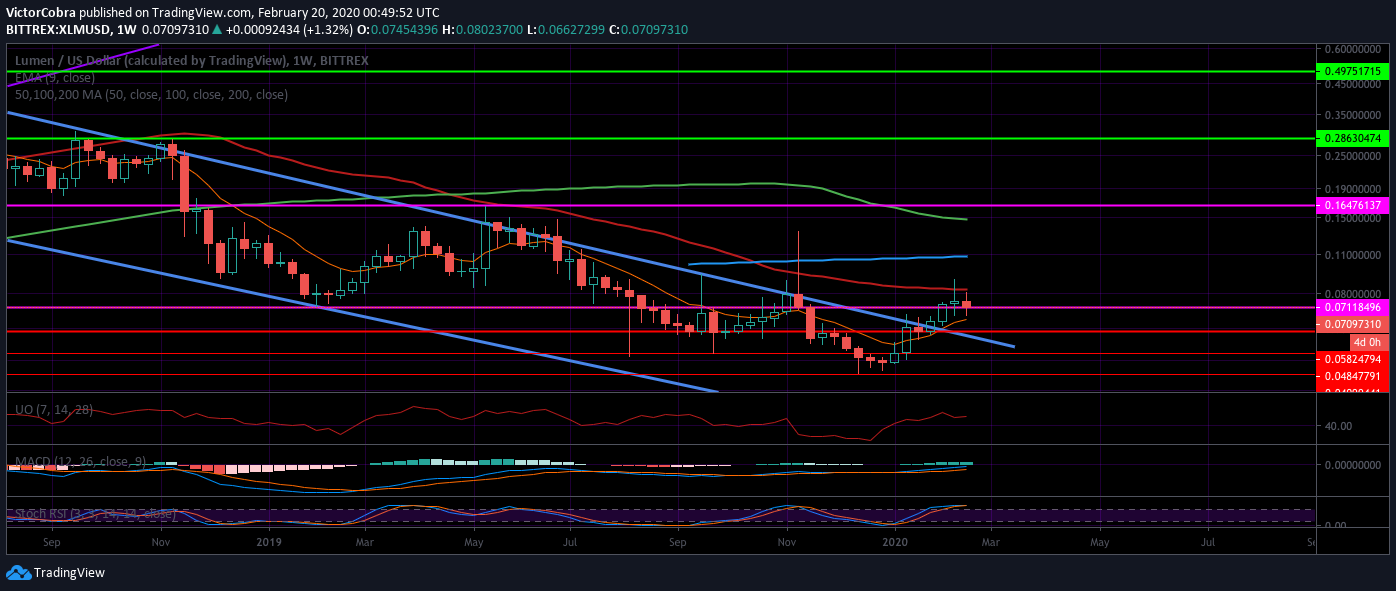Click the May label next to 2019
This screenshot has height=591, width=1396.
[x=474, y=542]
